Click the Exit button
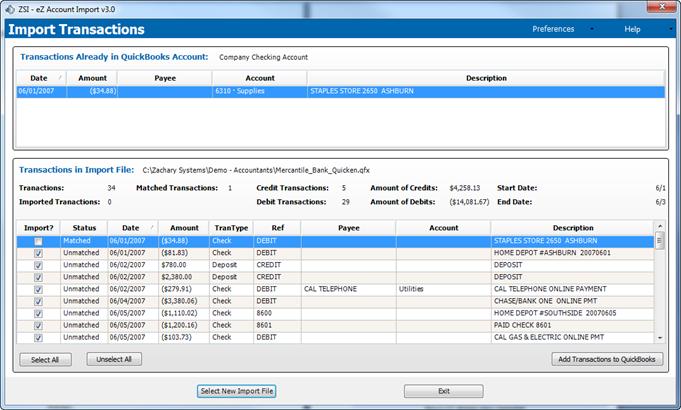Image resolution: width=681 pixels, height=410 pixels. (443, 391)
